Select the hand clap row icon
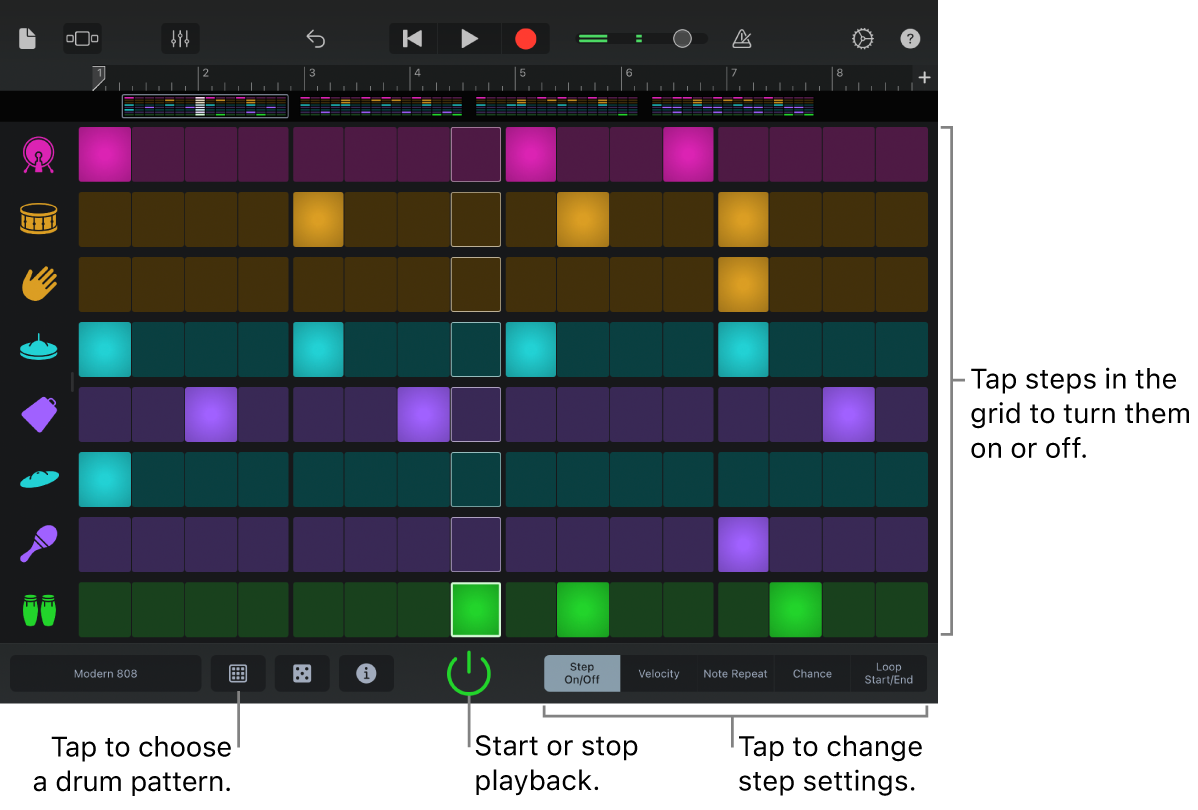 pos(37,284)
